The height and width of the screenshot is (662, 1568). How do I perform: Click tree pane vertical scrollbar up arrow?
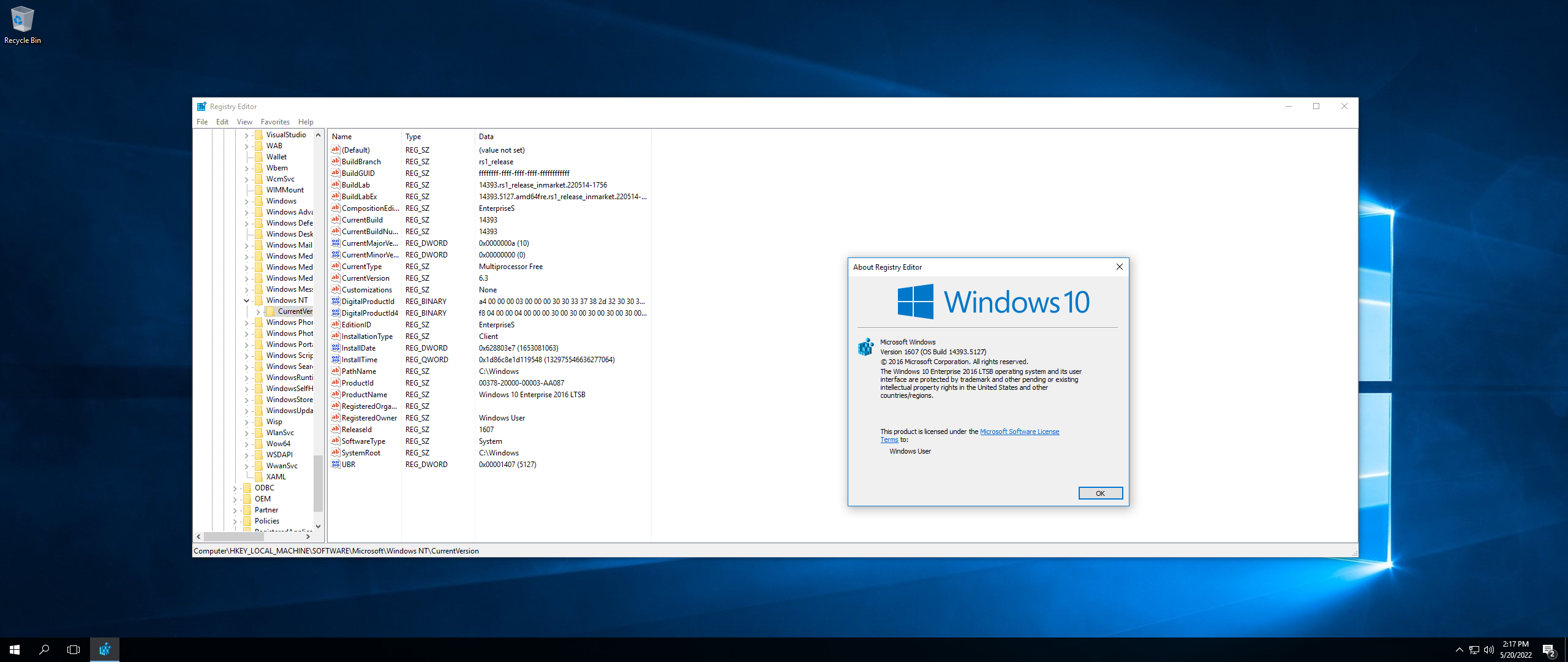(x=318, y=135)
